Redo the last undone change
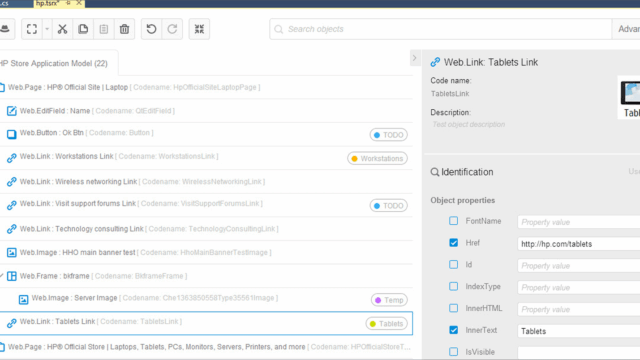Viewport: 640px width, 360px height. point(172,29)
